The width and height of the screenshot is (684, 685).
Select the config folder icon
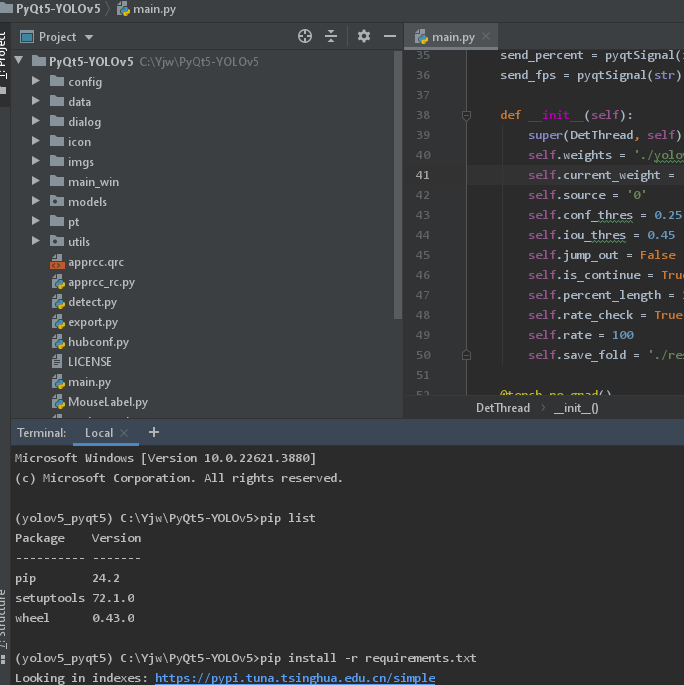[57, 81]
